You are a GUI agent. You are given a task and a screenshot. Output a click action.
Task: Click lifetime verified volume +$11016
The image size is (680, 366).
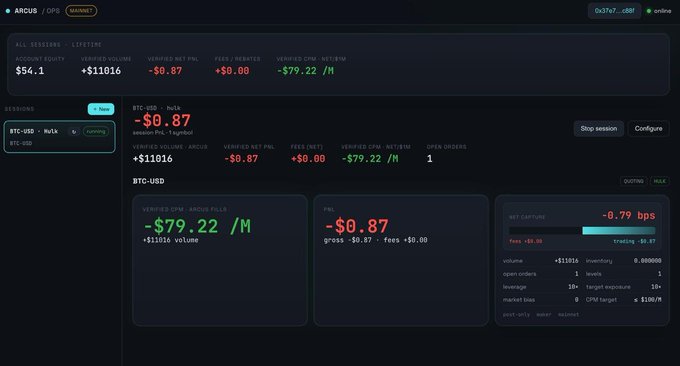click(101, 71)
